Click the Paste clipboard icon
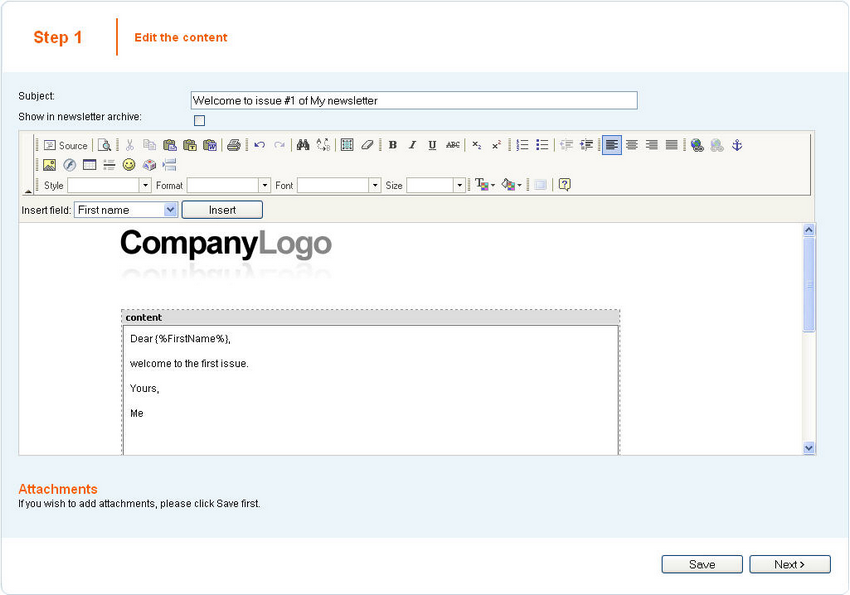The height and width of the screenshot is (595, 850). tap(170, 145)
